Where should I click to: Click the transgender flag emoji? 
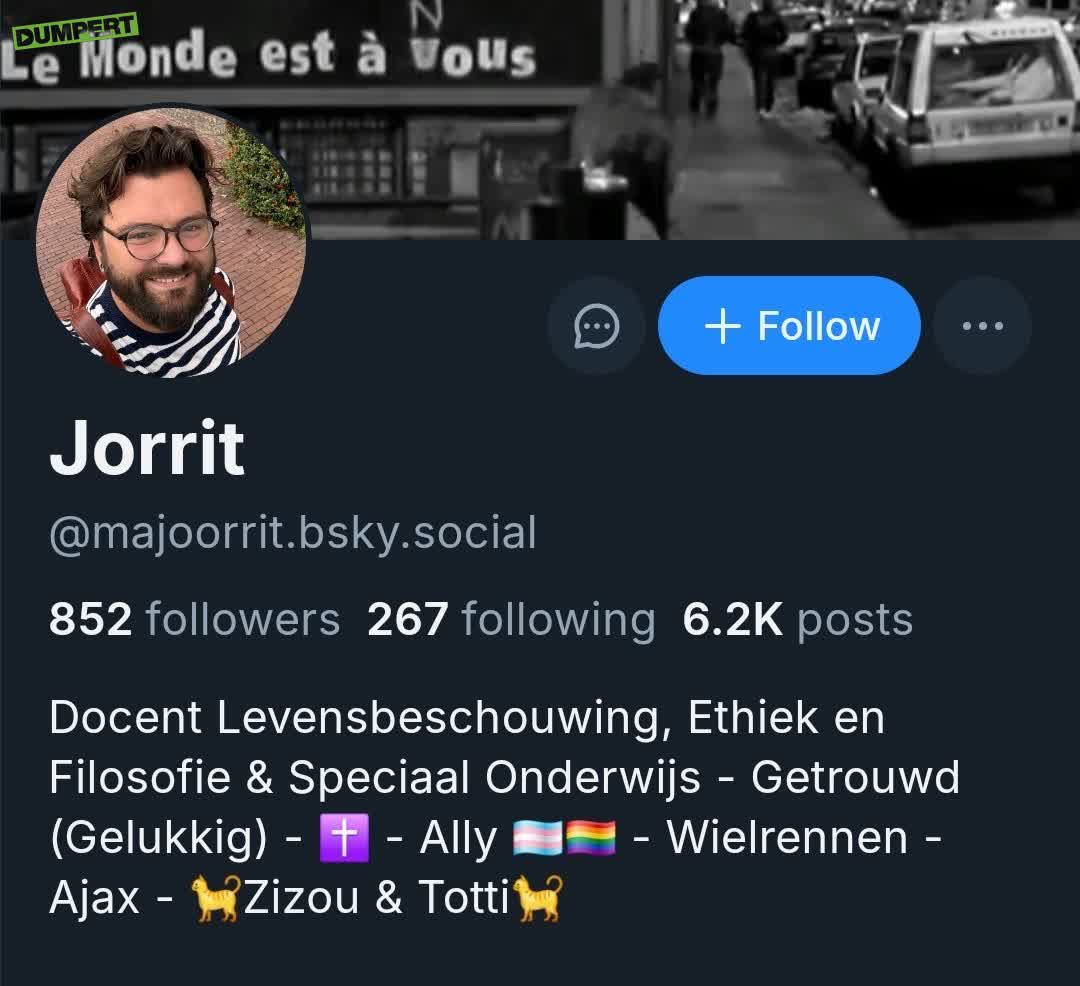point(538,839)
